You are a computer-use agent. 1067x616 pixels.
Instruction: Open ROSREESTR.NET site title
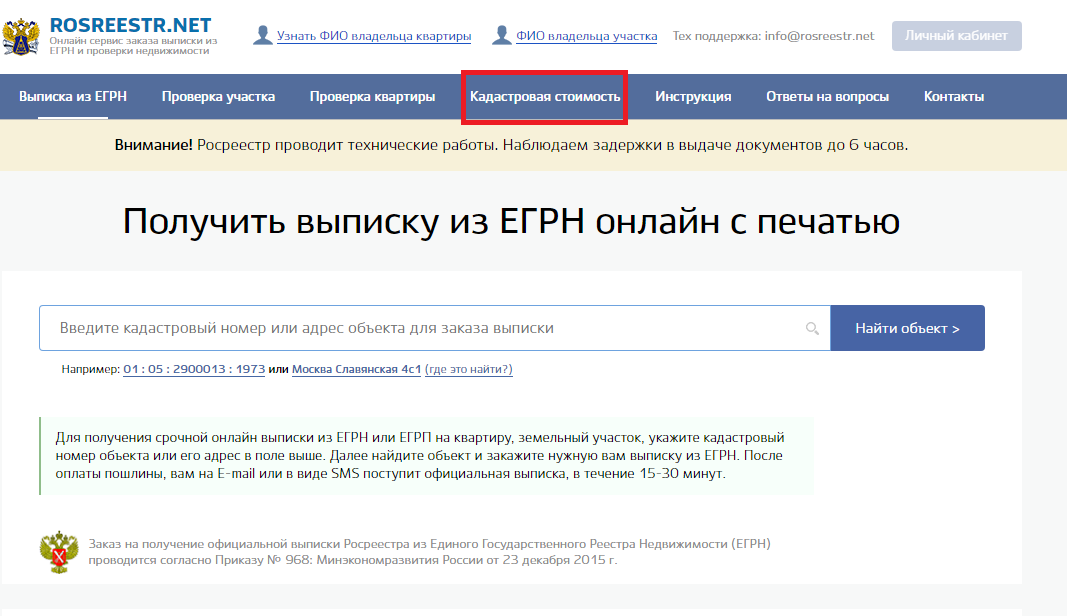(x=130, y=24)
